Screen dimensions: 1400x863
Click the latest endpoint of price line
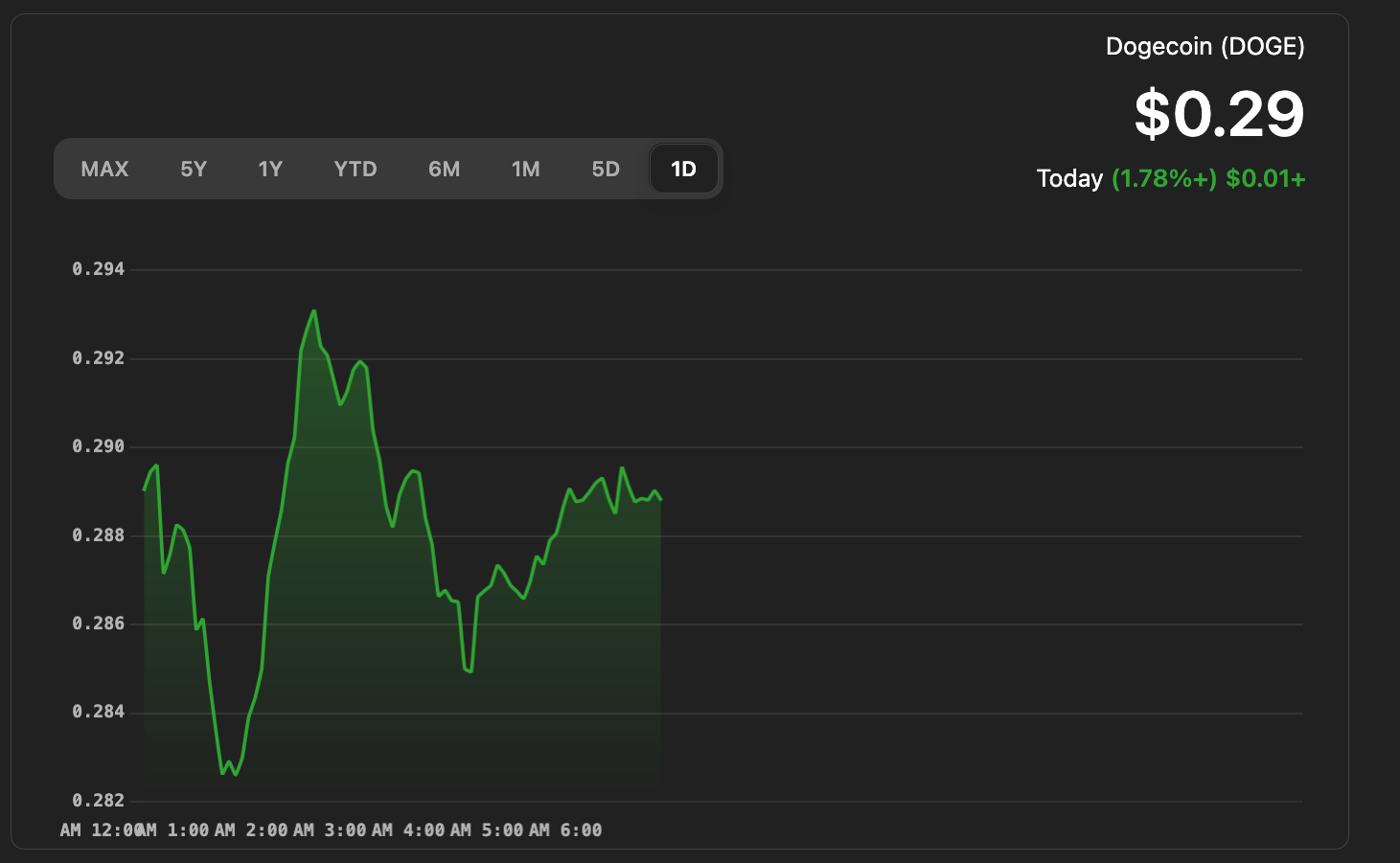660,499
